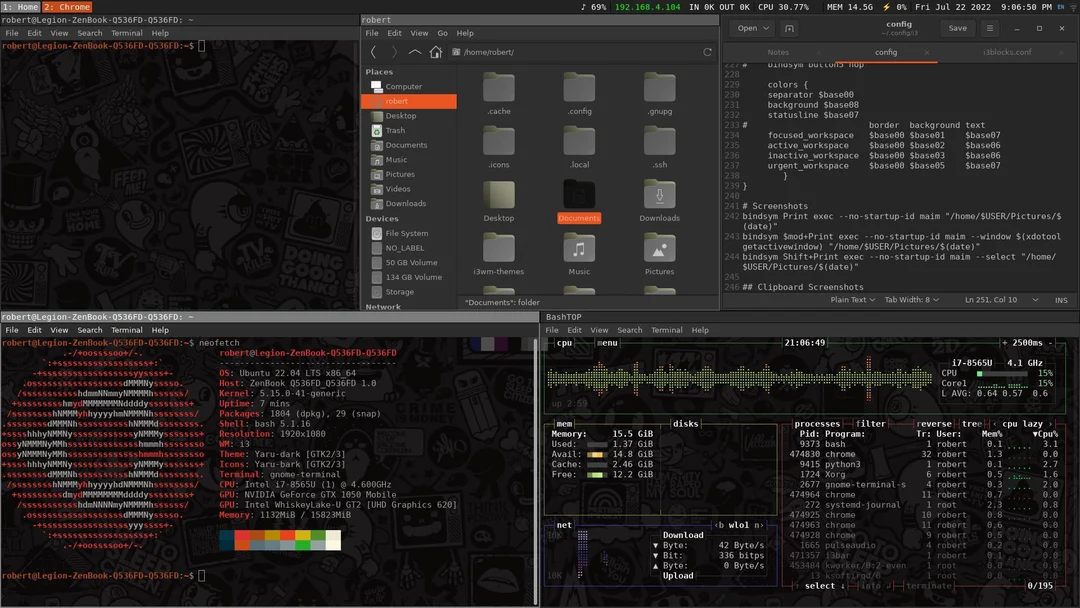Open the Search menu in the neofetch terminal

[x=90, y=329]
